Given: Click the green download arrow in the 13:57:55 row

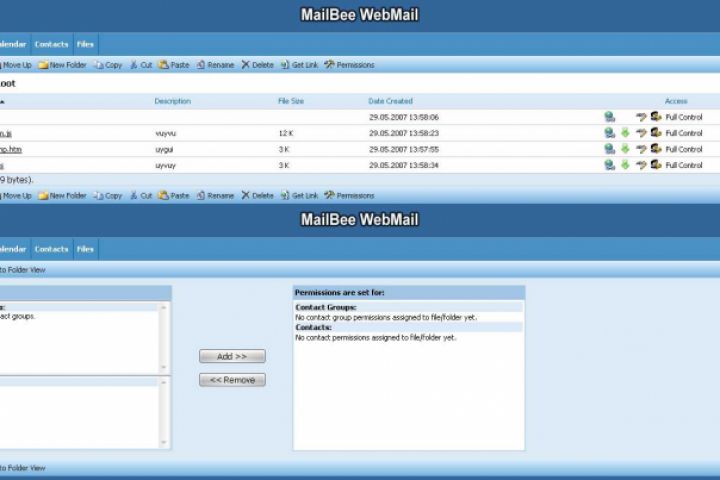Looking at the screenshot, I should (x=625, y=149).
